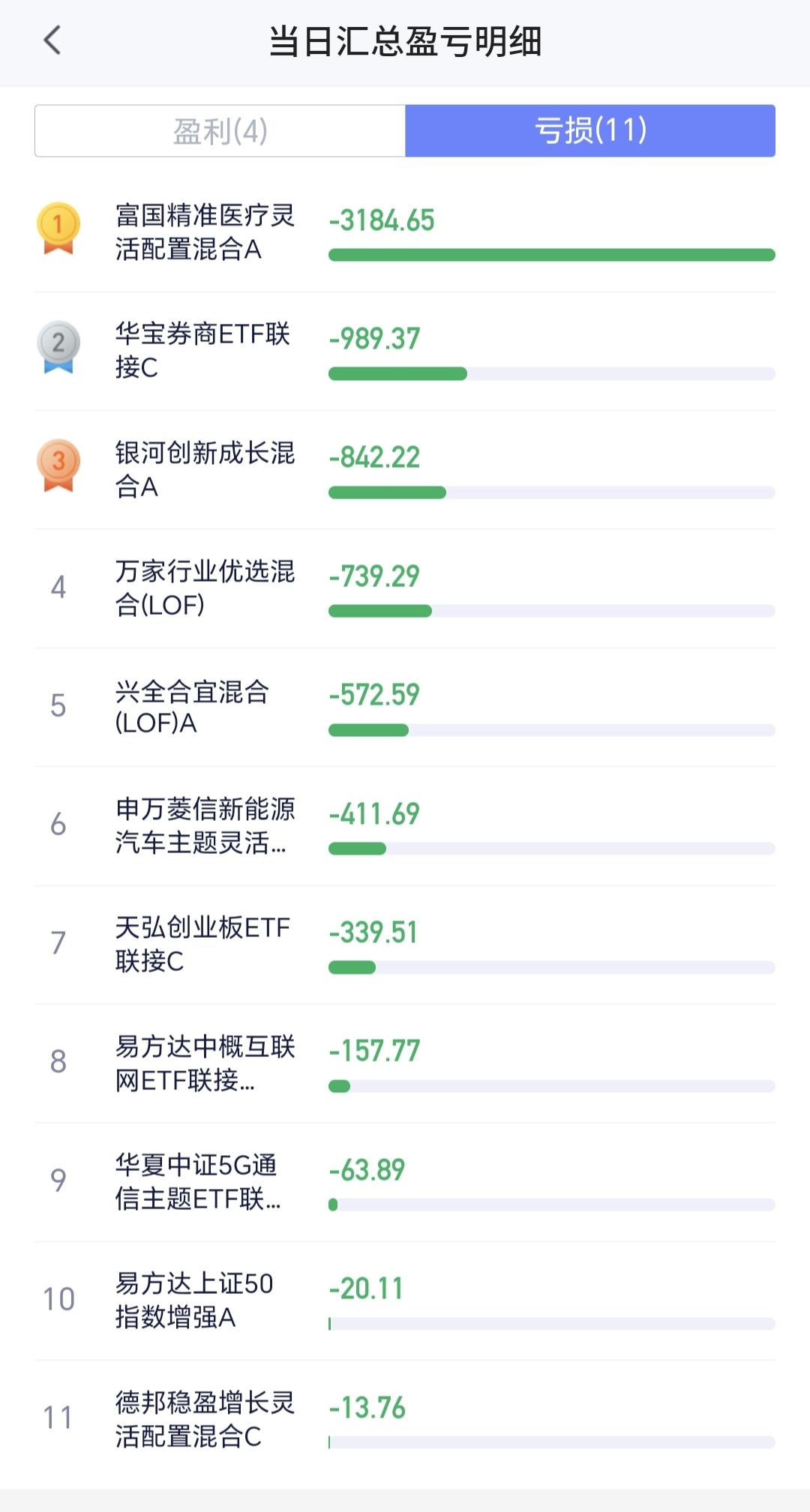Screen dimensions: 810x1512
Task: Open 富国精准医疗灵活配置混合A fund details
Action: pos(405,232)
